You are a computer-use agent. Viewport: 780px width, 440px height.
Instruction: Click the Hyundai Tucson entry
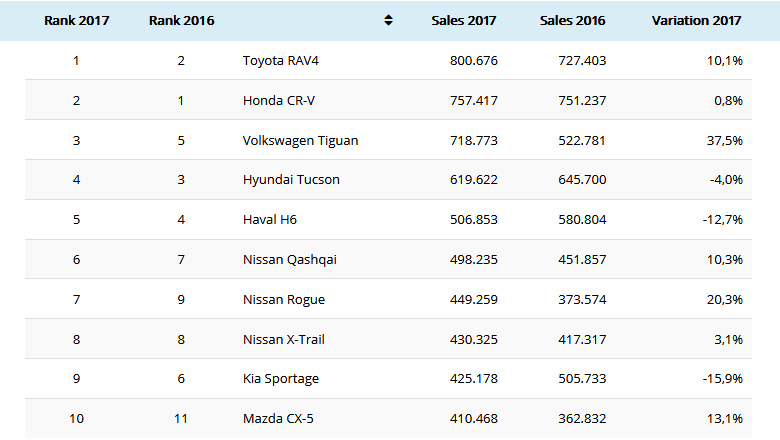pyautogui.click(x=291, y=180)
